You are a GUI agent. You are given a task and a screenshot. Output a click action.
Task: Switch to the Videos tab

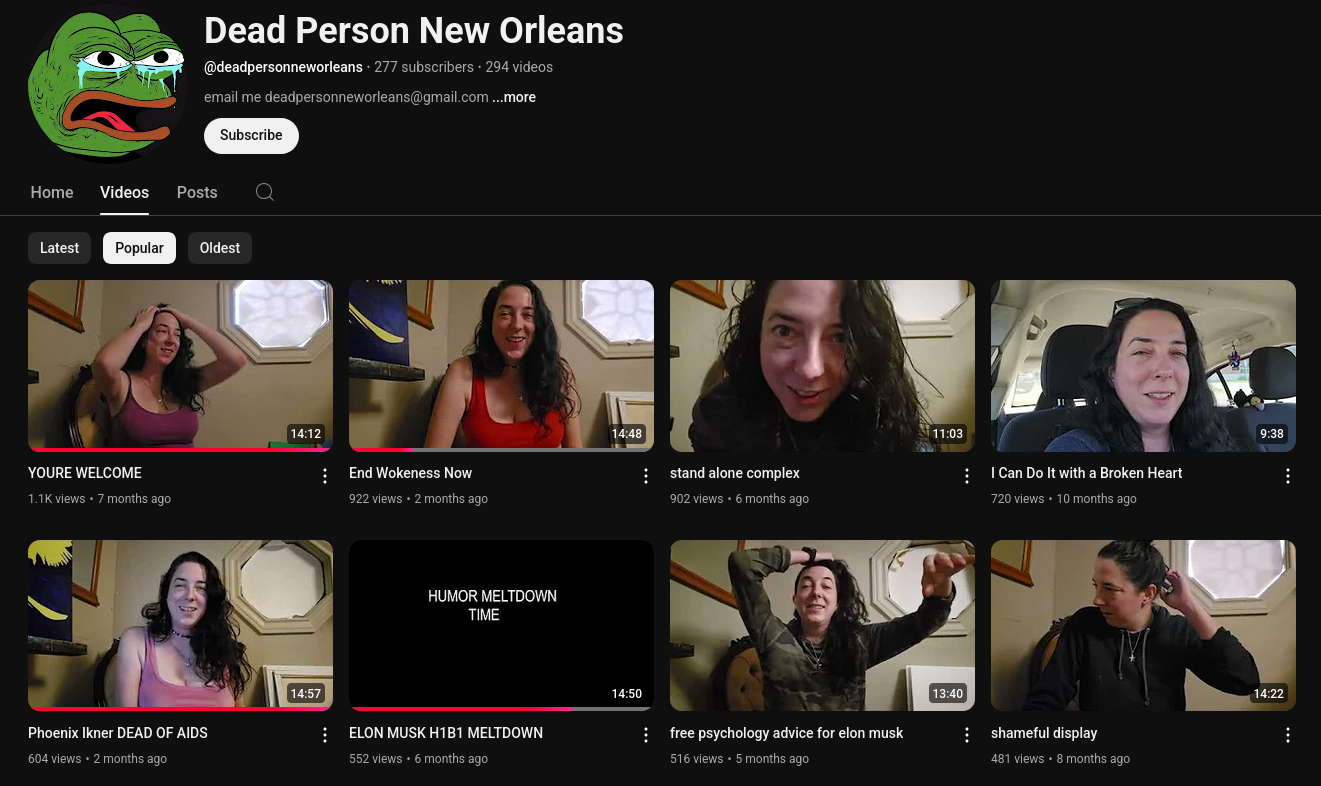[x=124, y=192]
